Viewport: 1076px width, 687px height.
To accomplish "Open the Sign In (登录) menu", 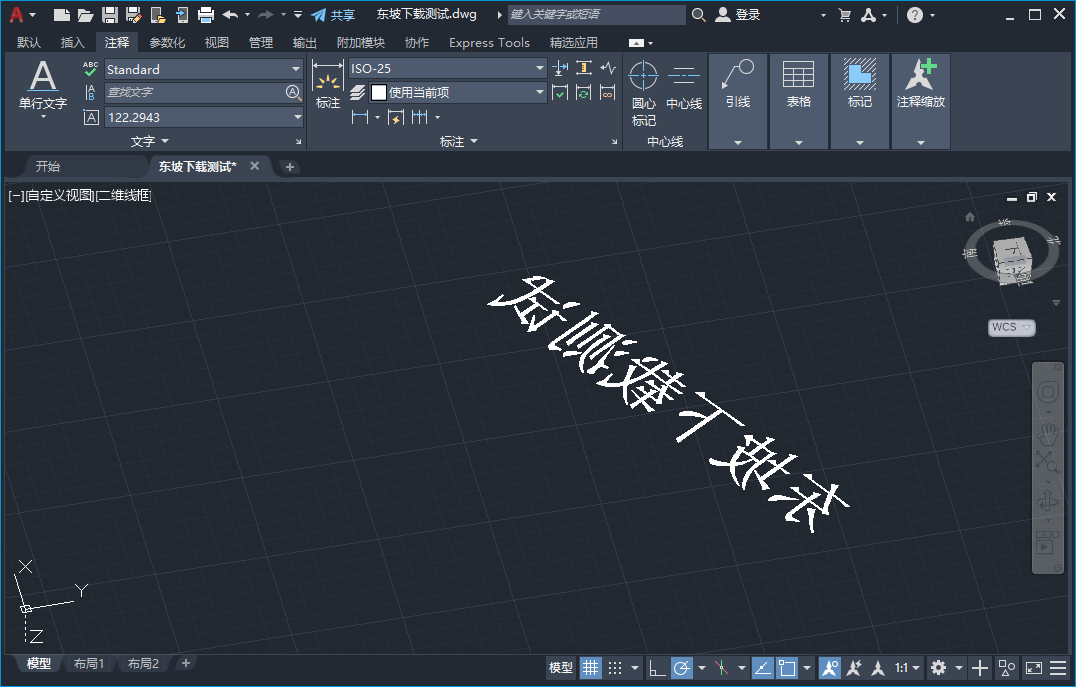I will pyautogui.click(x=738, y=14).
